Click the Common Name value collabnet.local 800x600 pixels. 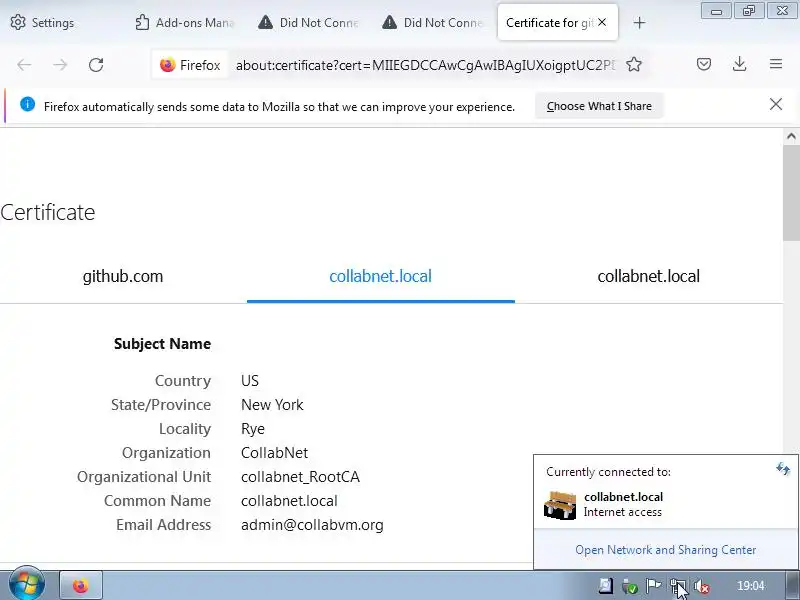(289, 501)
